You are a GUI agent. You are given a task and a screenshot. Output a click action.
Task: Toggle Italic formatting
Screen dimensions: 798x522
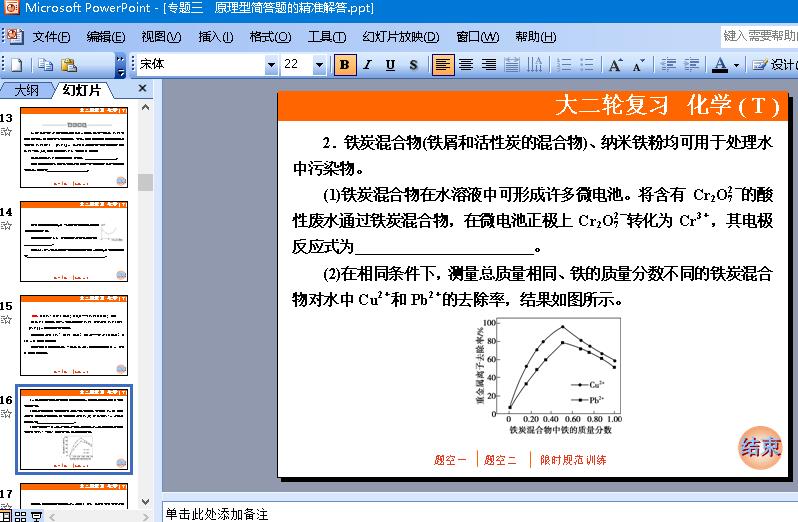pyautogui.click(x=367, y=65)
